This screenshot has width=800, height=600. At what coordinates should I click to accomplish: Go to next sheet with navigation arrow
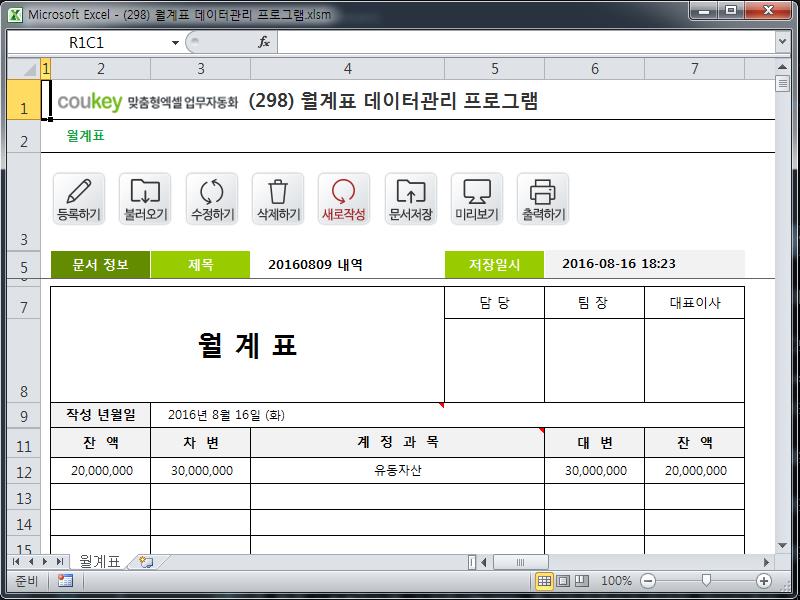click(x=45, y=562)
